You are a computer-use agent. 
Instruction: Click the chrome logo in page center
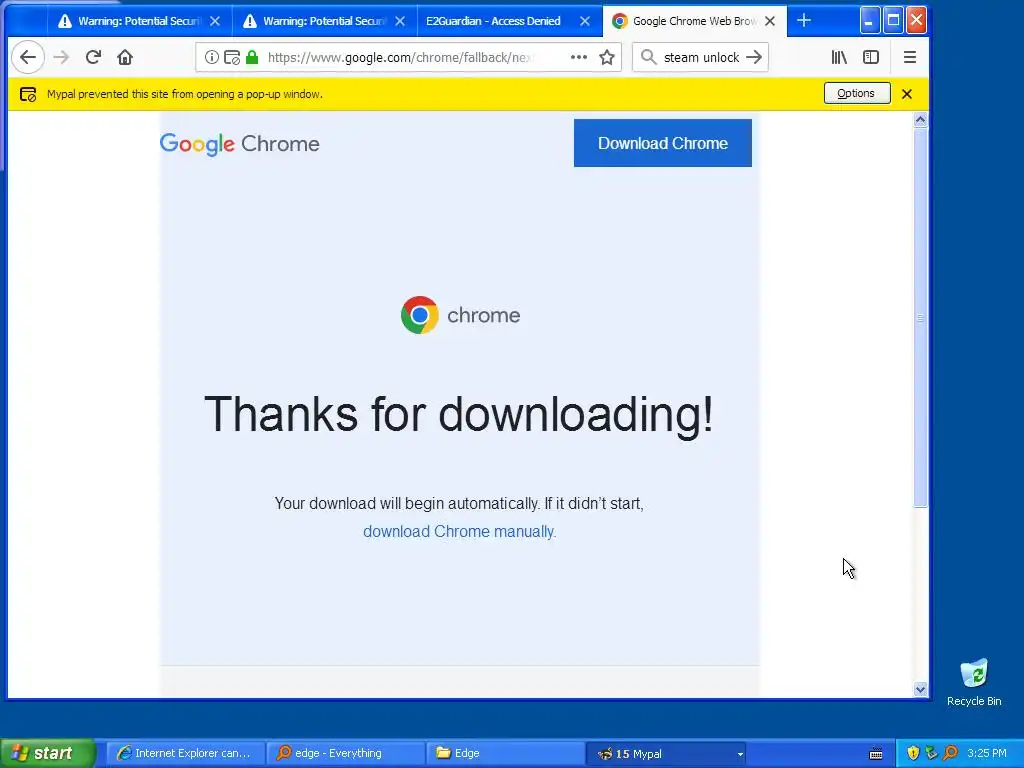[460, 315]
